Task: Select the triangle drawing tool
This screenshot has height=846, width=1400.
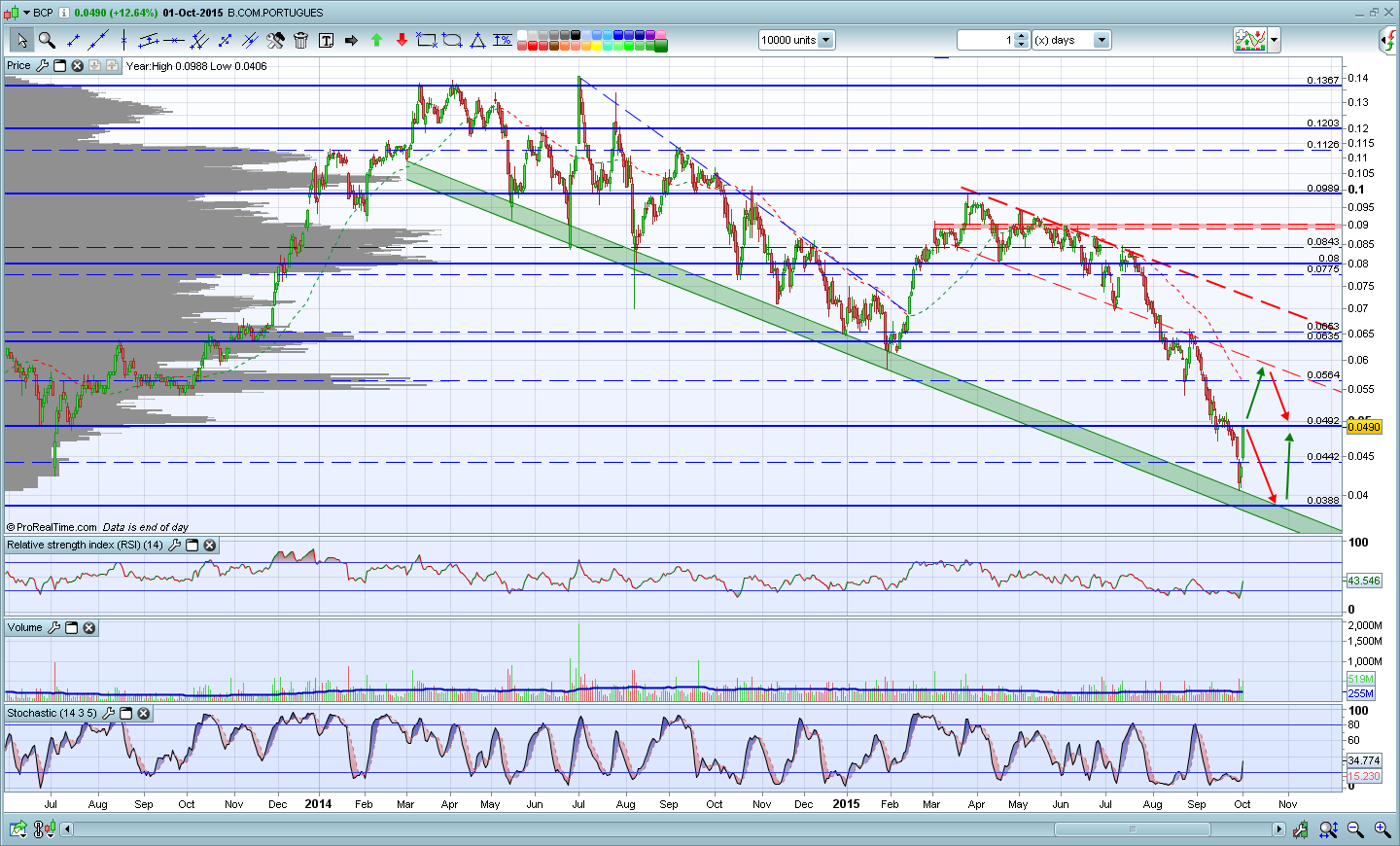Action: point(477,40)
